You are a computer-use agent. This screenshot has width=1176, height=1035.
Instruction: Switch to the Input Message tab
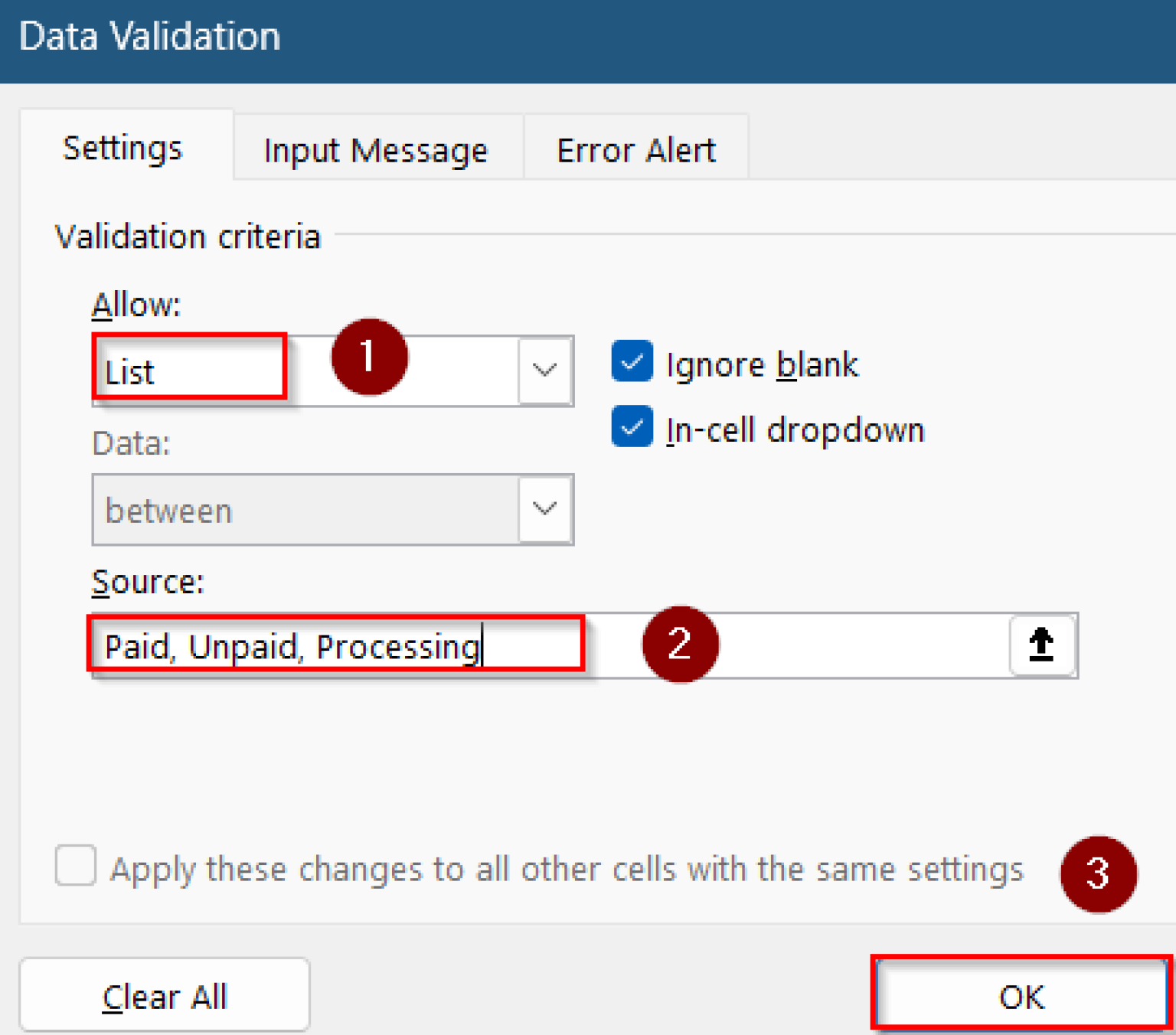pos(375,149)
